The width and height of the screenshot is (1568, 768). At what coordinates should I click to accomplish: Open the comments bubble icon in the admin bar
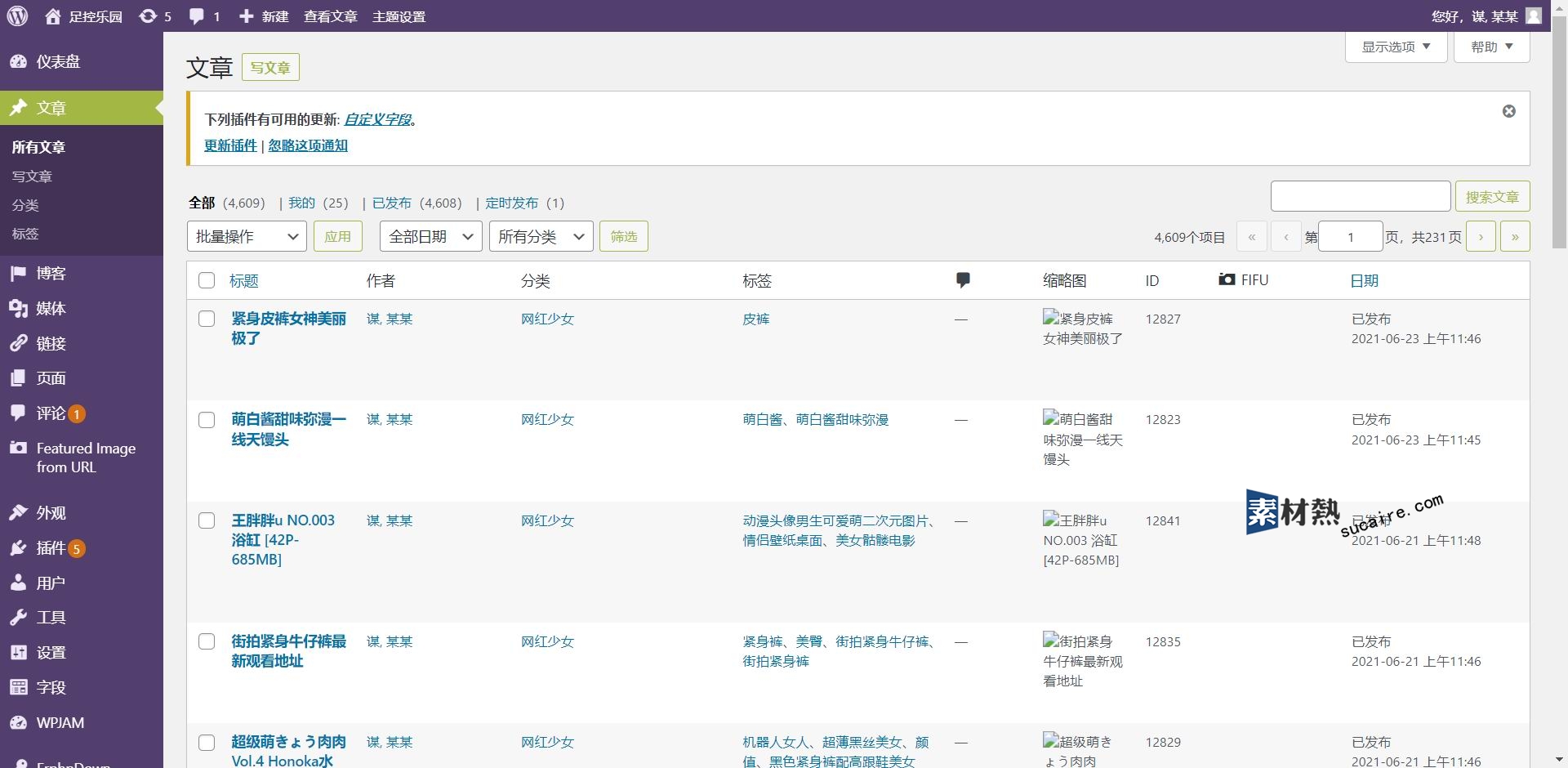click(x=197, y=16)
